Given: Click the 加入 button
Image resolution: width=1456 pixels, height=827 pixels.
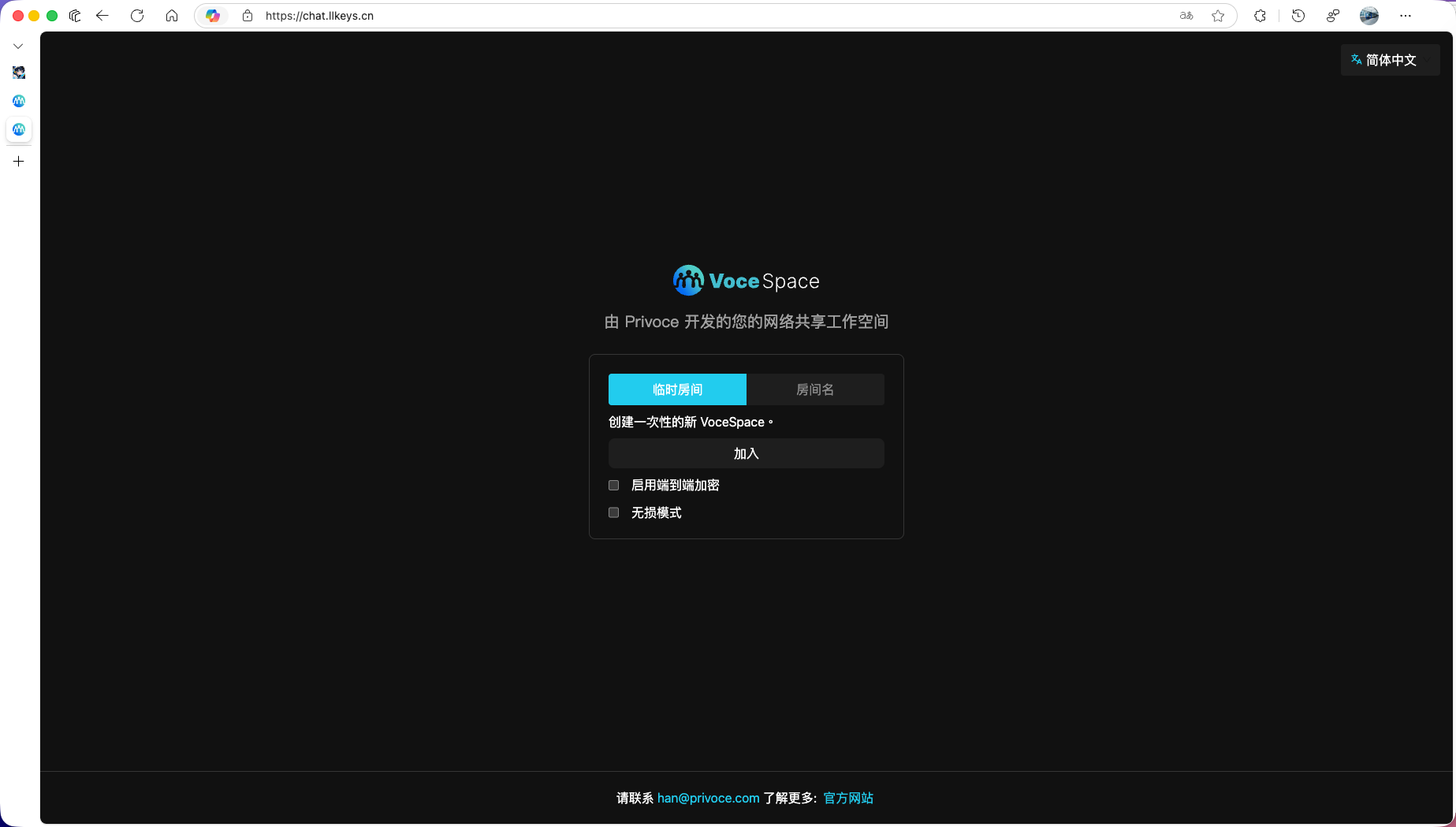Looking at the screenshot, I should click(x=746, y=453).
